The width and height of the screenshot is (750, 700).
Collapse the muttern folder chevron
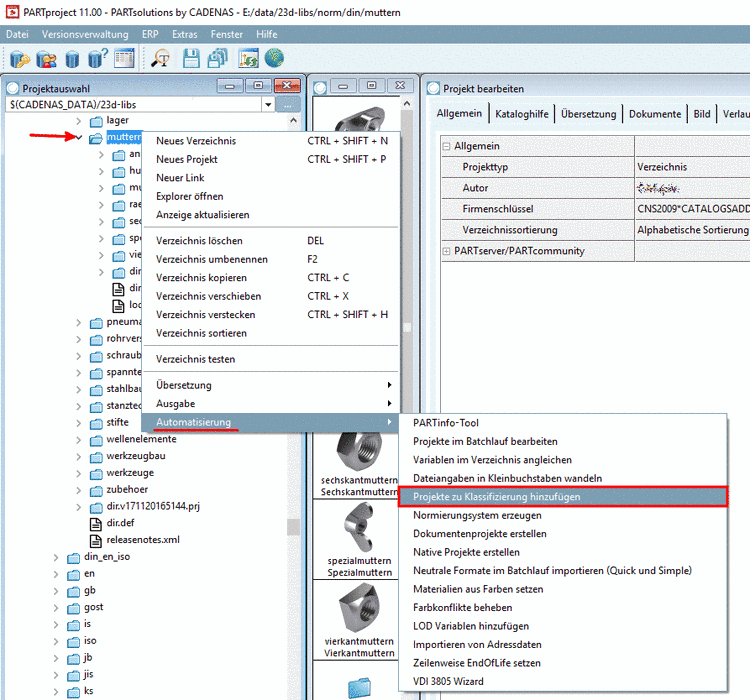[79, 138]
